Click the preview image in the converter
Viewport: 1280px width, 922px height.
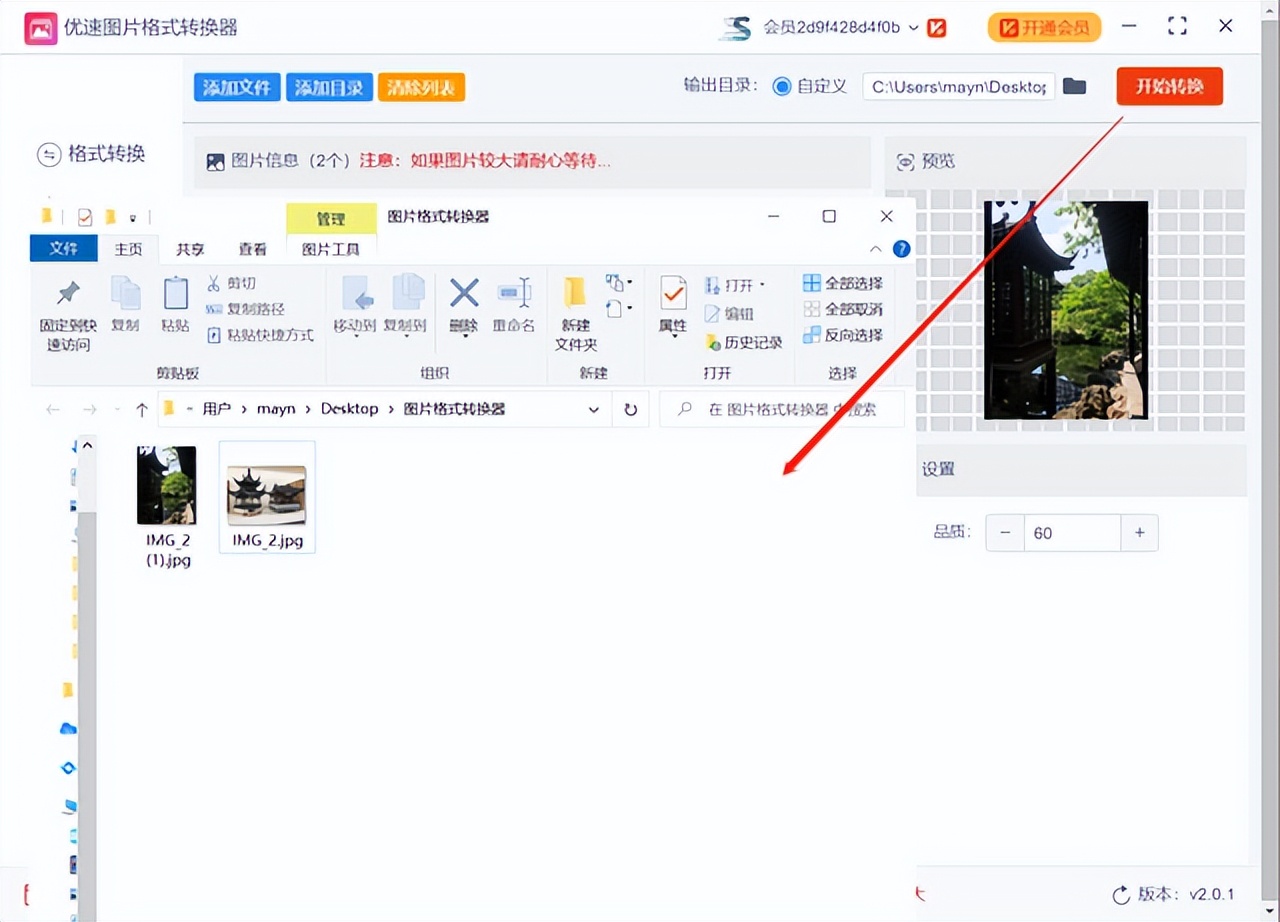pos(1066,310)
